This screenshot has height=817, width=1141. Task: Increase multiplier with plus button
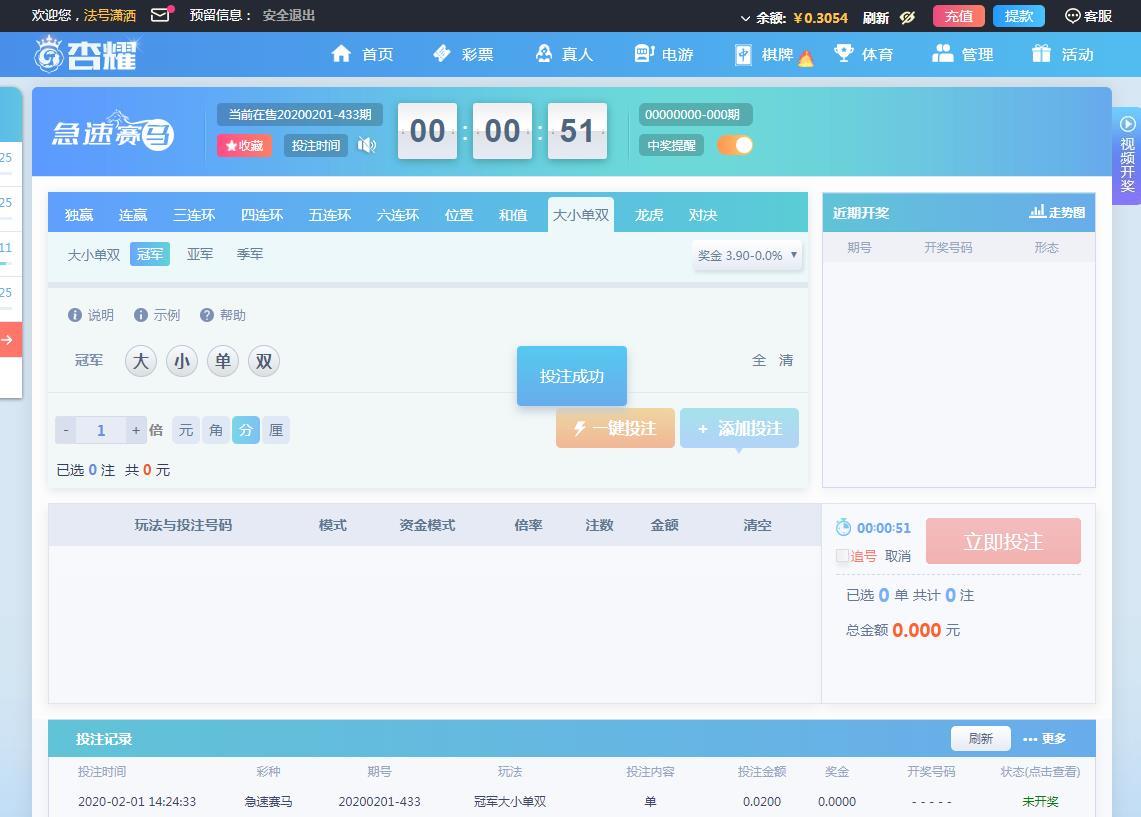[x=135, y=430]
